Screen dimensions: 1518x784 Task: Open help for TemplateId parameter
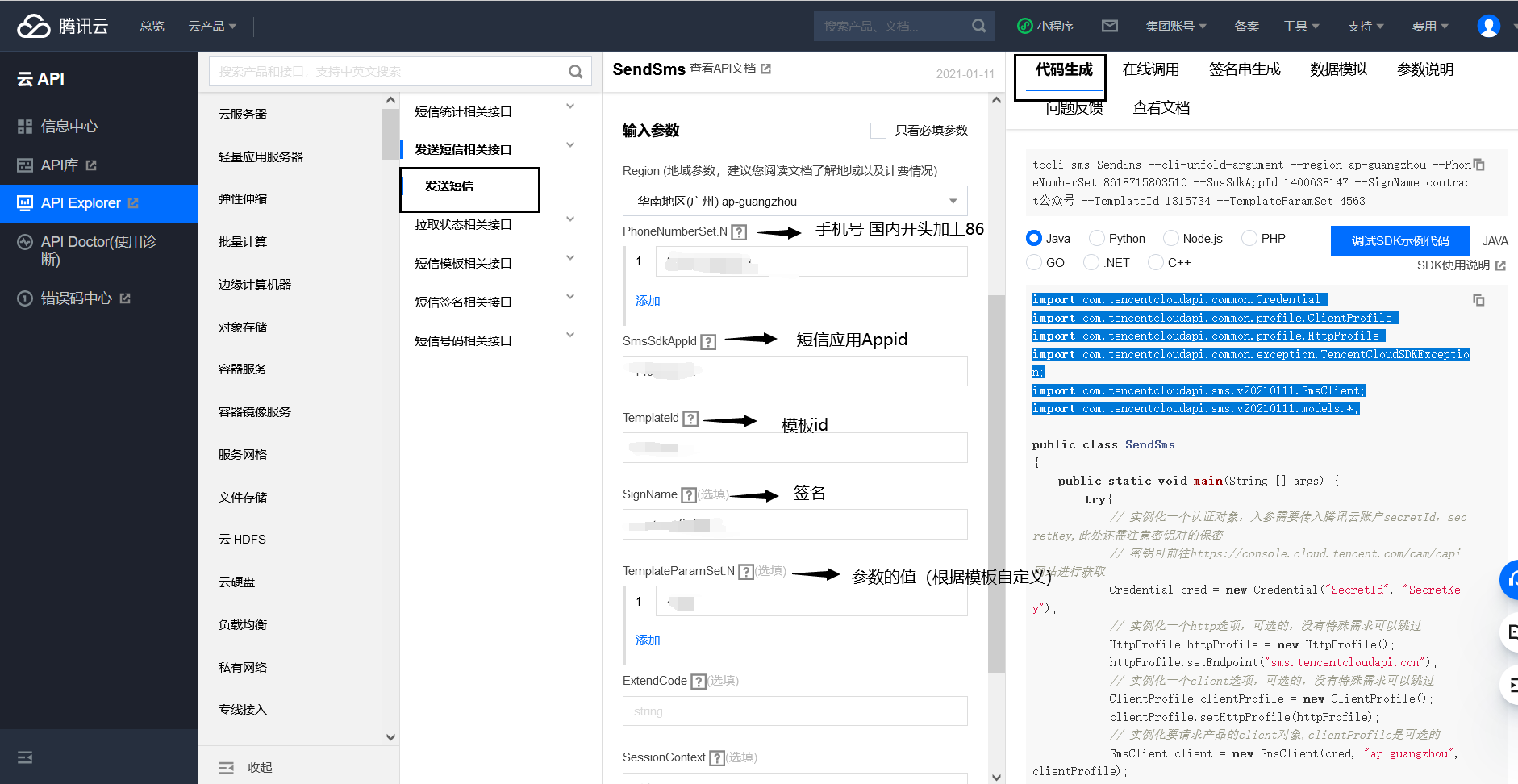click(690, 419)
